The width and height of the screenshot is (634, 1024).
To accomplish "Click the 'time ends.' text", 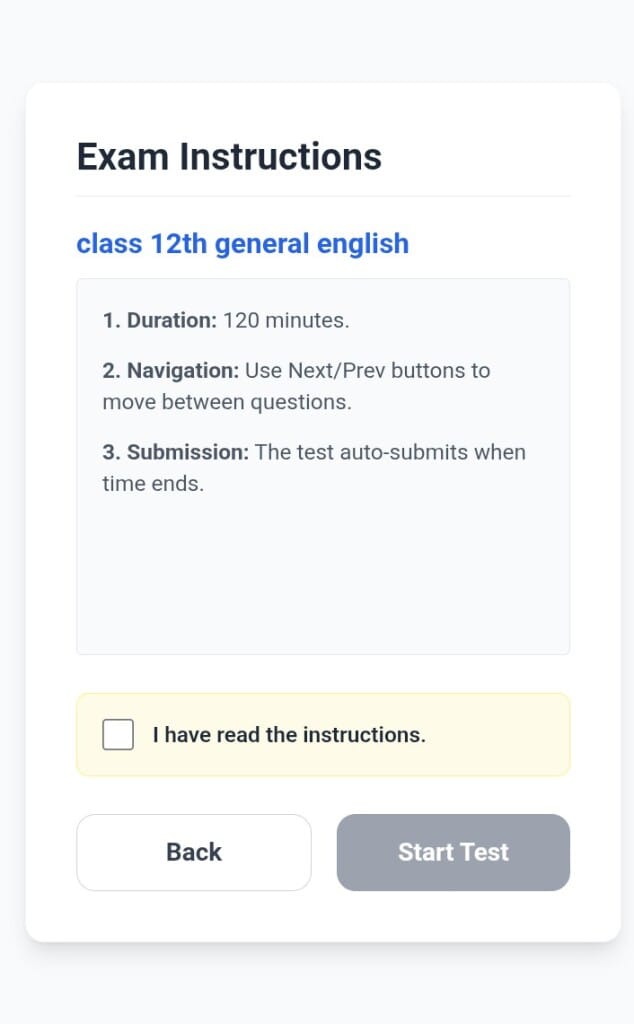I will (x=153, y=484).
